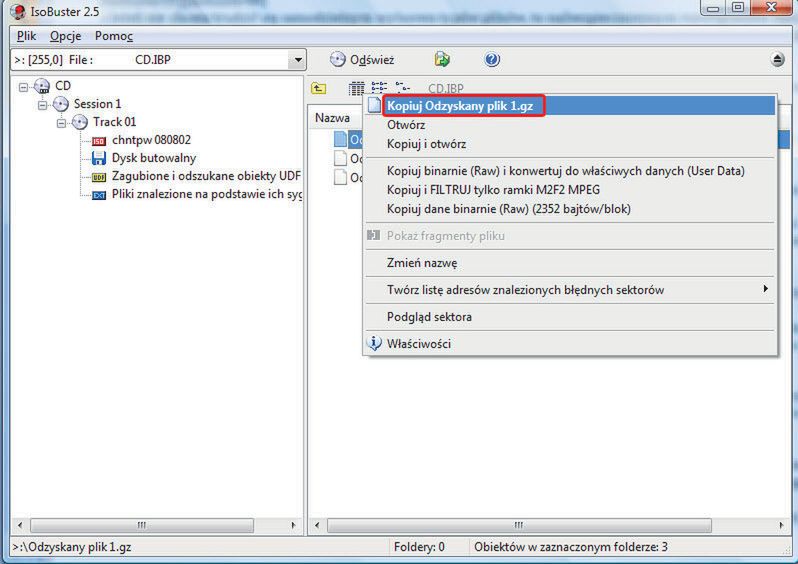Image resolution: width=798 pixels, height=564 pixels.
Task: Click the IsoBuster app title icon
Action: [x=18, y=11]
